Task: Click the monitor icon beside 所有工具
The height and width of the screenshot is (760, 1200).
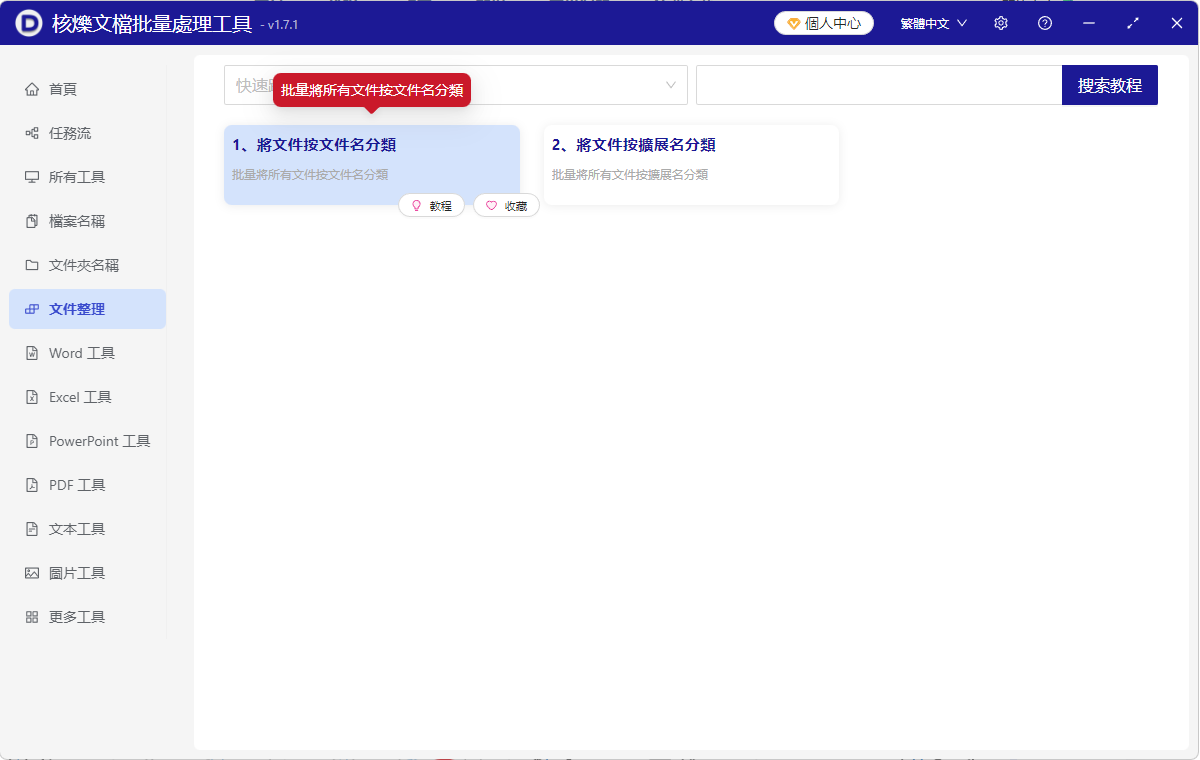Action: (32, 177)
